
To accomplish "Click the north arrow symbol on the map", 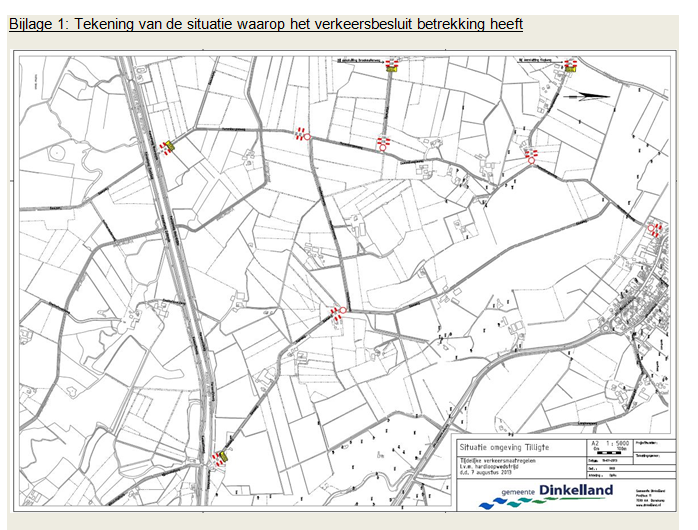I will [x=584, y=97].
